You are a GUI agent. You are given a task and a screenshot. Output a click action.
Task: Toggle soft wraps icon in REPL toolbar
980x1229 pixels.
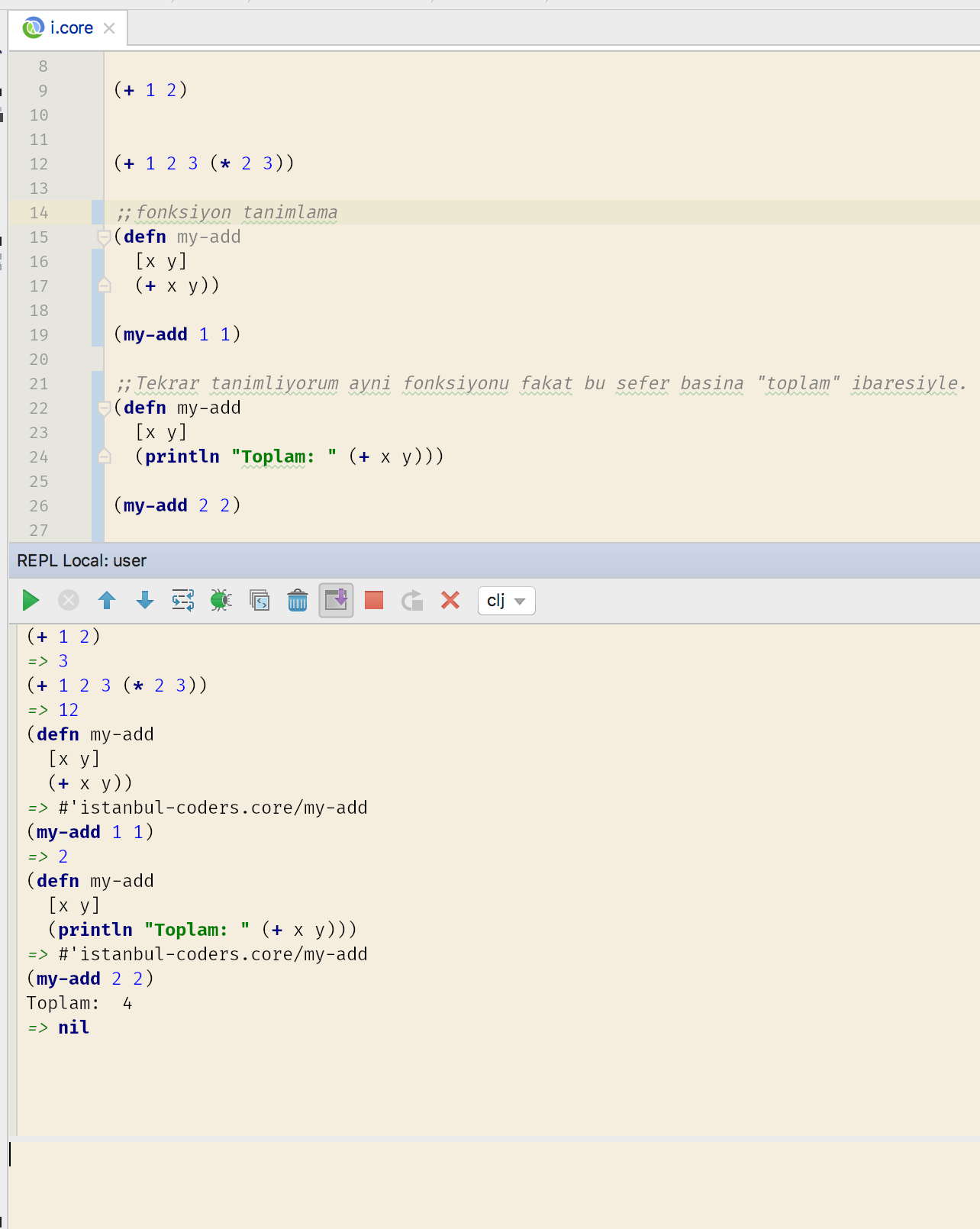pyautogui.click(x=183, y=601)
